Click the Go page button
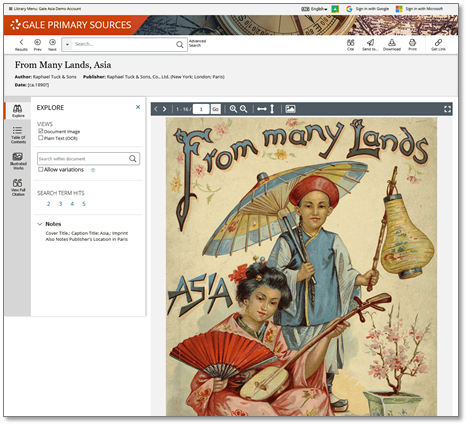Image resolution: width=468 pixels, height=426 pixels. (216, 109)
